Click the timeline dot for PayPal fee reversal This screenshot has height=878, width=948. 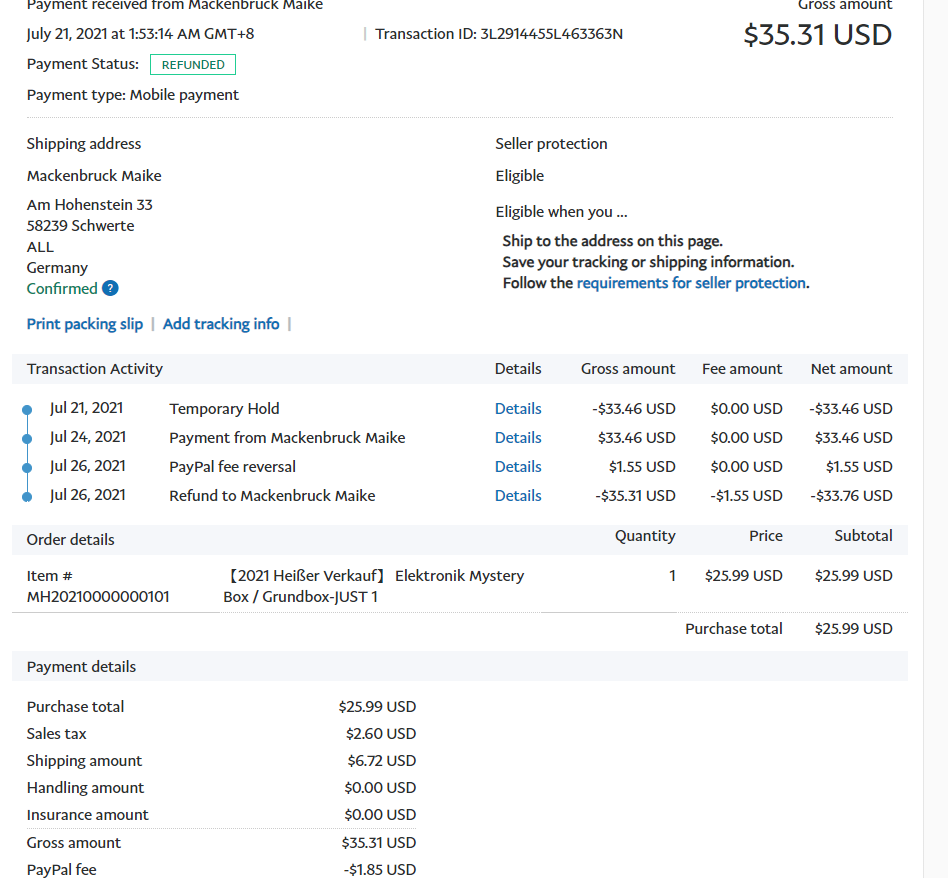27,468
